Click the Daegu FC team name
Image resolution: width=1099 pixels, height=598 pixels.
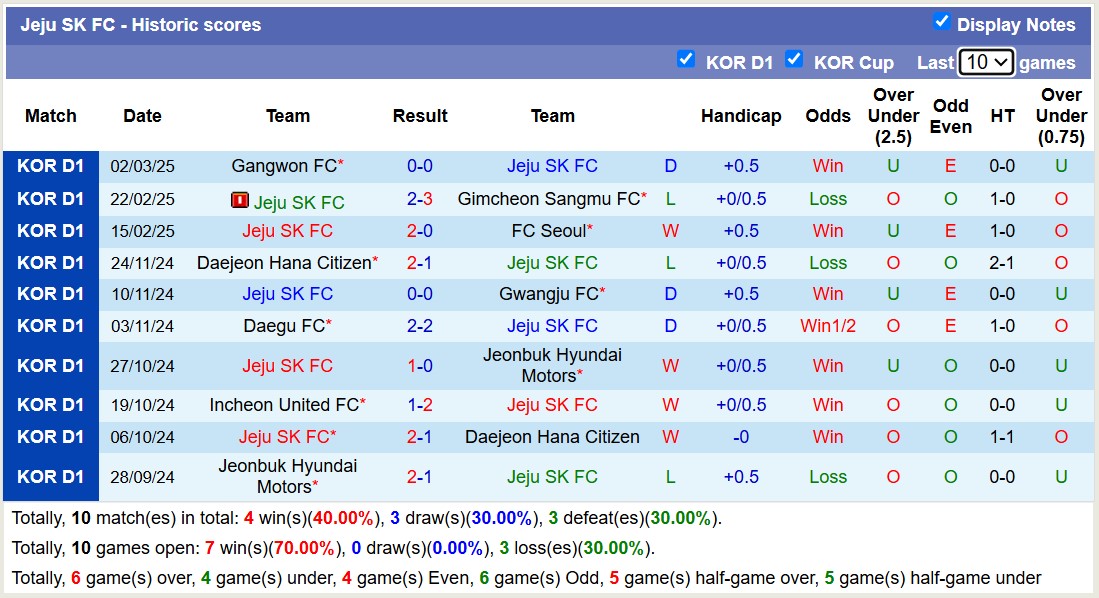pyautogui.click(x=283, y=326)
